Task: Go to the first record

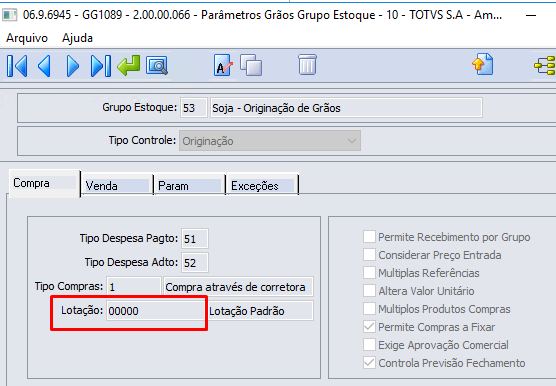Action: [x=17, y=66]
